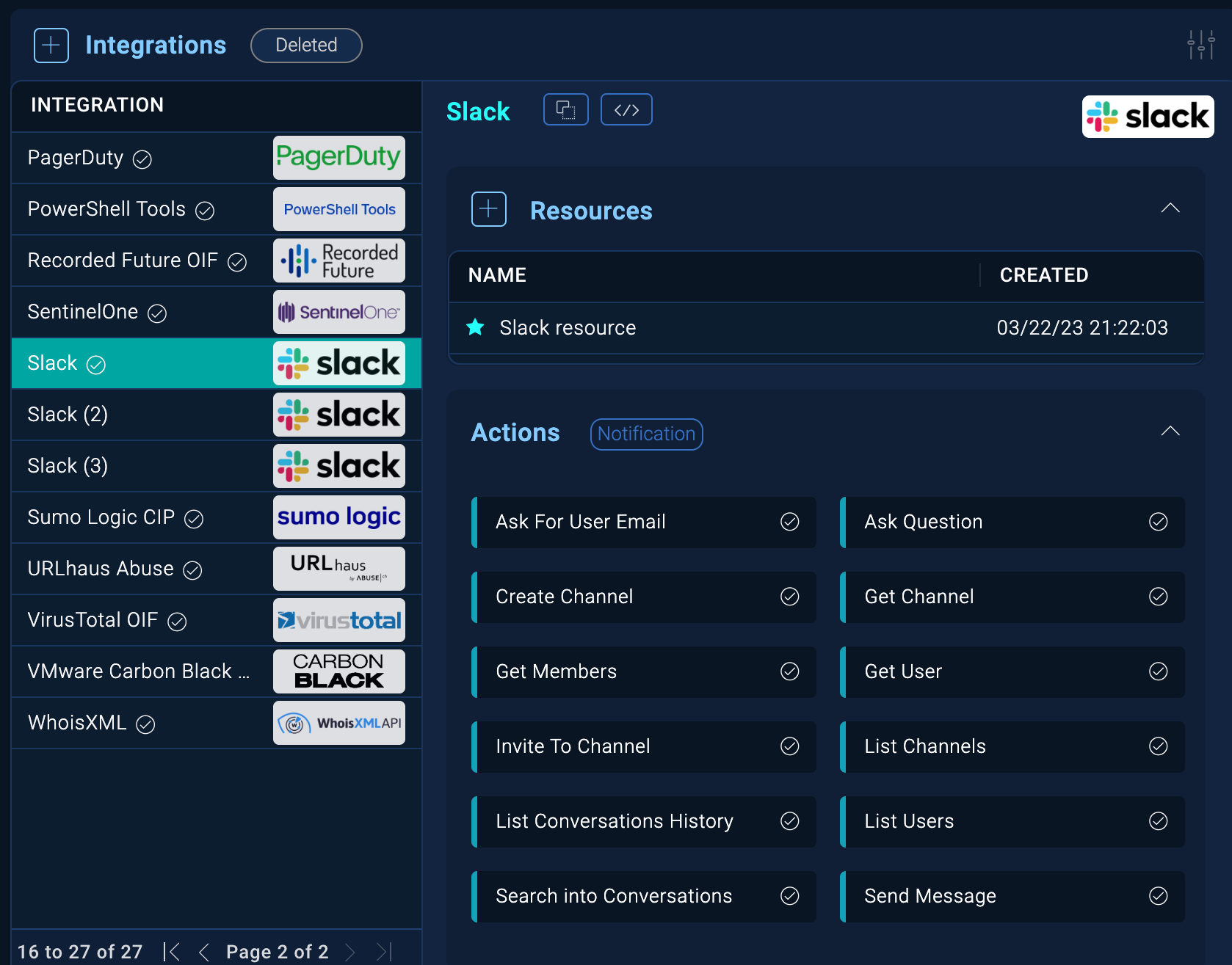Select the Notification actions tab
Image resolution: width=1232 pixels, height=965 pixels.
(646, 434)
